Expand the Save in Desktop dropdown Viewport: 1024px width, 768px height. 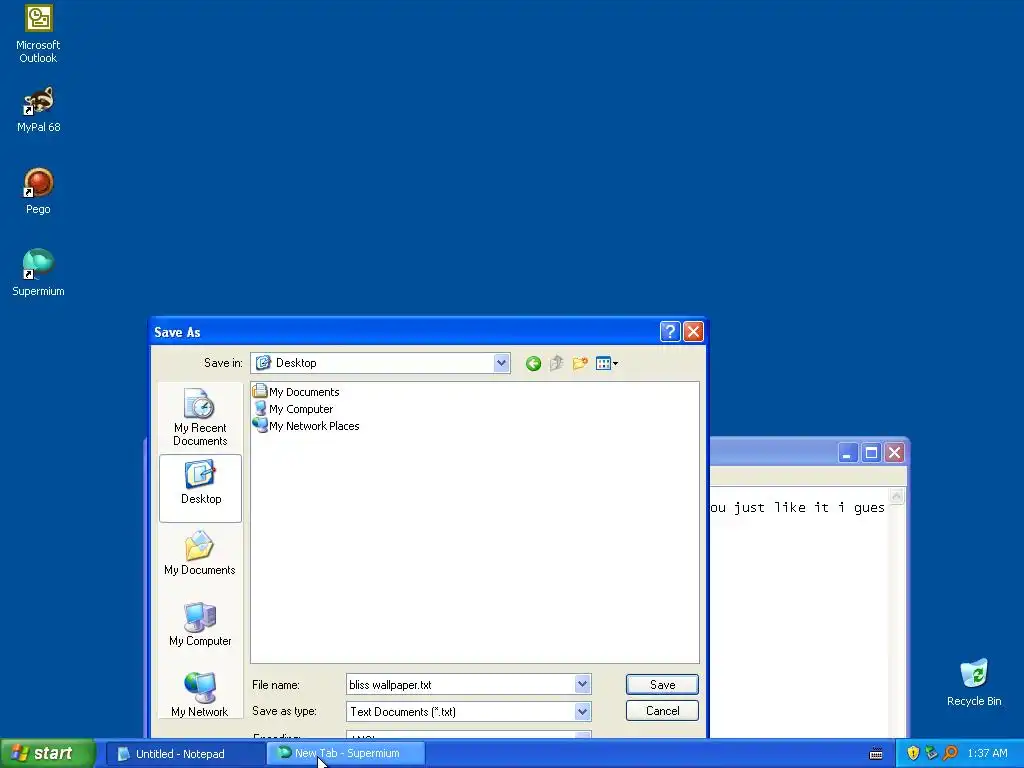coord(501,363)
